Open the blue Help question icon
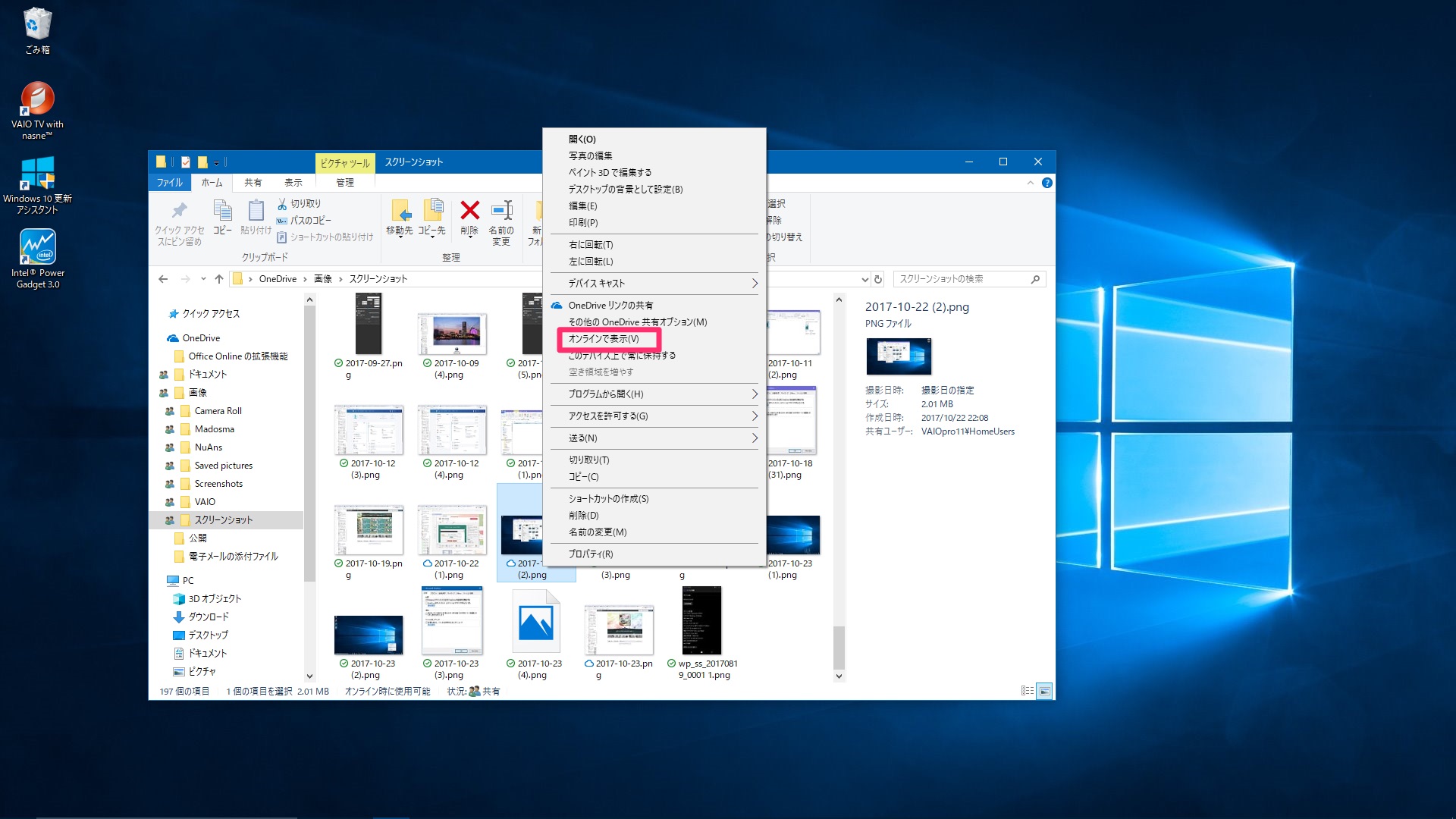 1047,183
